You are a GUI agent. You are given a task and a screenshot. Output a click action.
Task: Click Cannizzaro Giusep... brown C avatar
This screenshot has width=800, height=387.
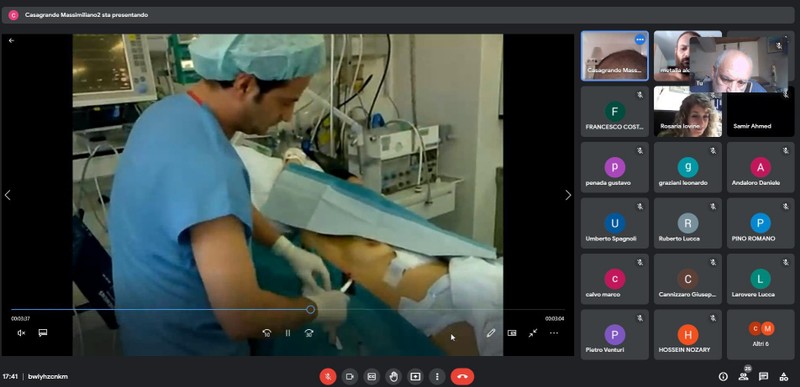point(688,279)
